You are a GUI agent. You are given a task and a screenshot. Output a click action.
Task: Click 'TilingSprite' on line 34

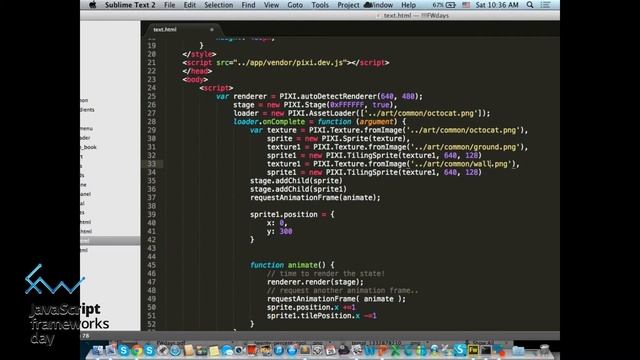(x=373, y=172)
